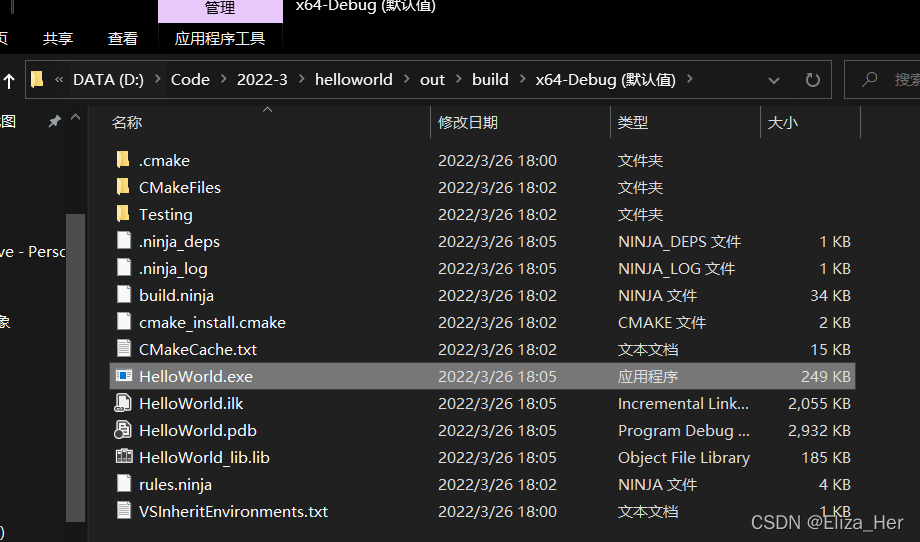Open the 共享 ribbon tab
The height and width of the screenshot is (542, 920).
[x=58, y=39]
